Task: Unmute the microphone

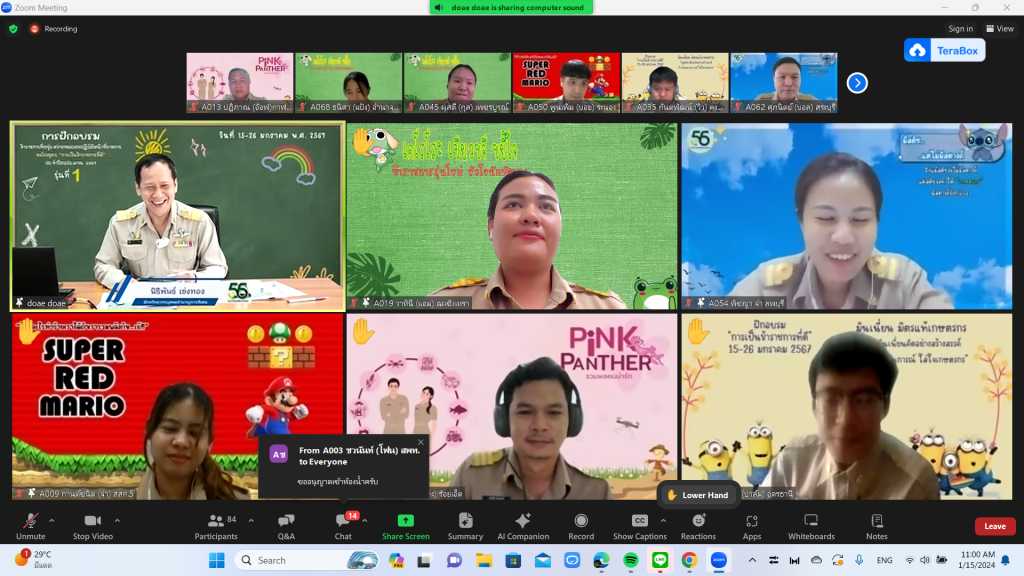Action: [x=30, y=525]
